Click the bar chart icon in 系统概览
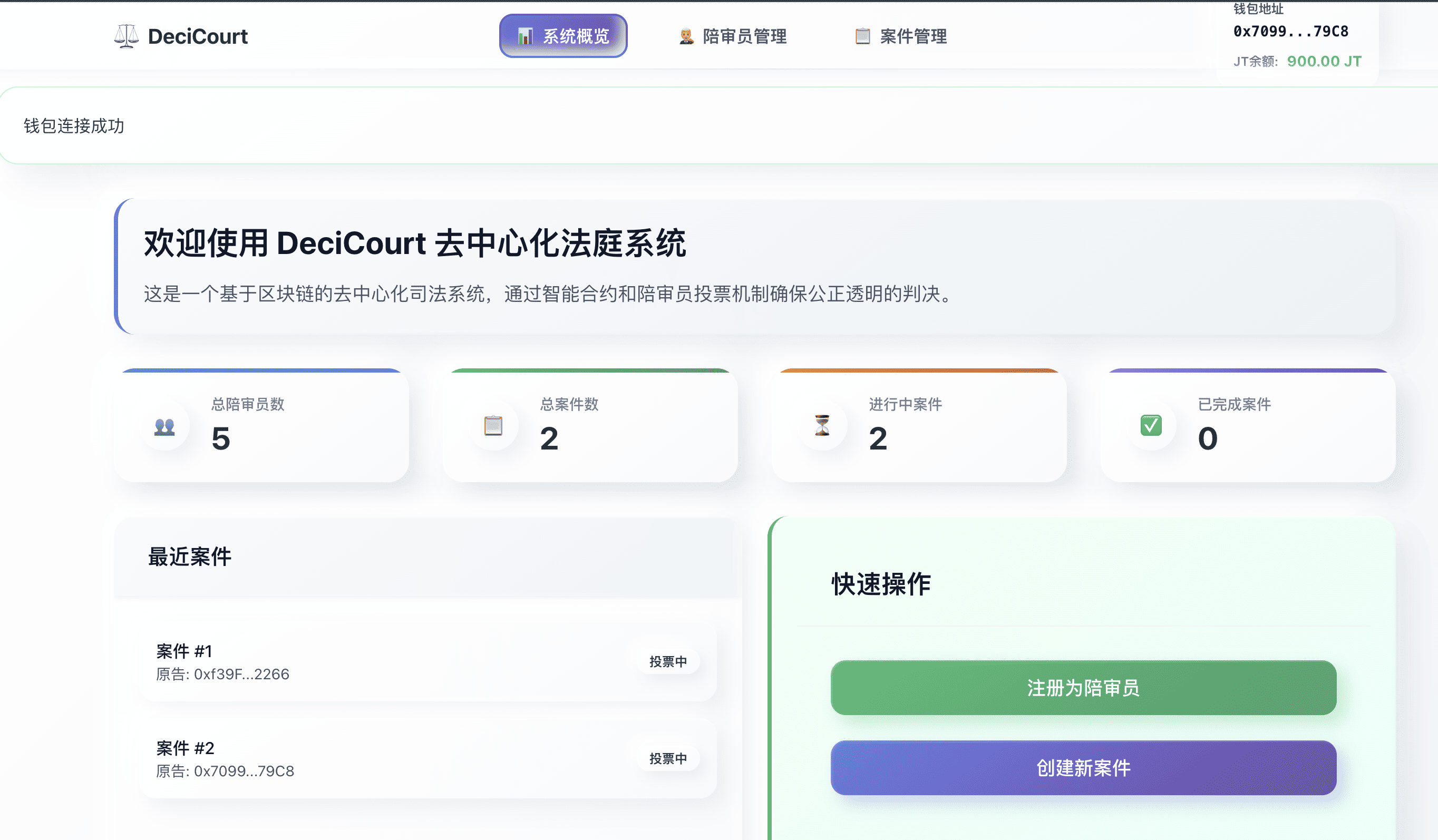The image size is (1438, 840). click(x=525, y=36)
